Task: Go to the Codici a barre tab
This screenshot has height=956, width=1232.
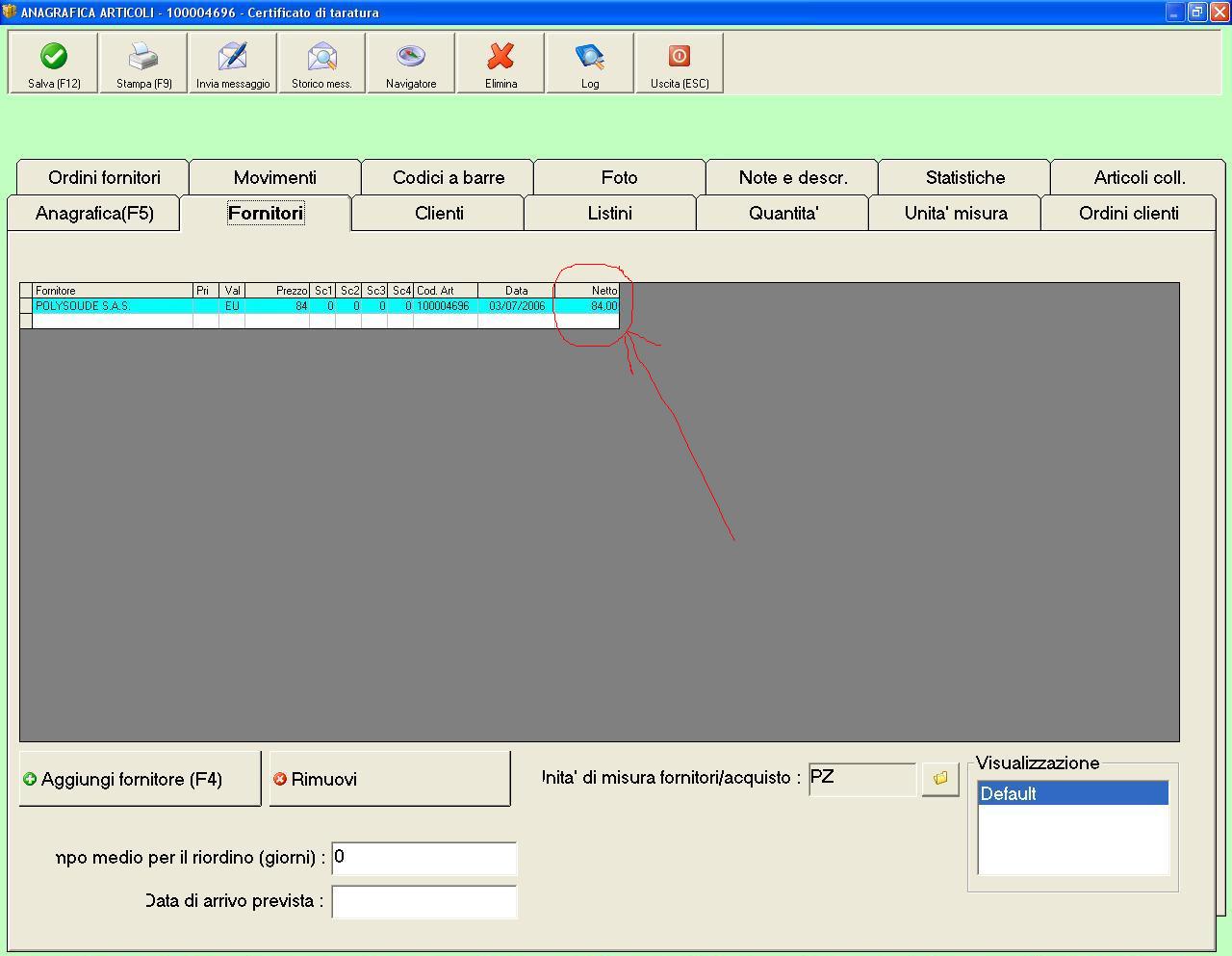Action: point(449,177)
